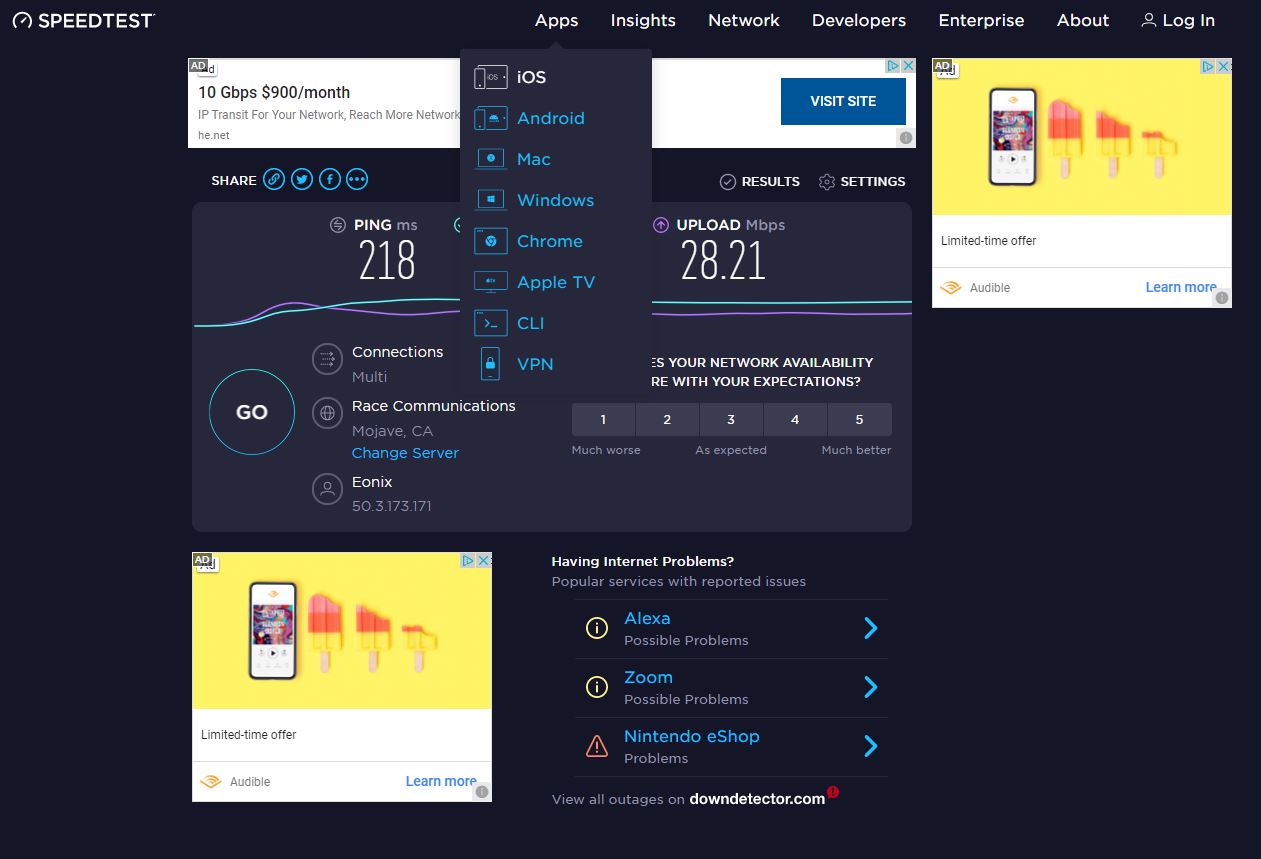This screenshot has width=1261, height=859.
Task: Rate network availability as 5
Action: pyautogui.click(x=859, y=419)
